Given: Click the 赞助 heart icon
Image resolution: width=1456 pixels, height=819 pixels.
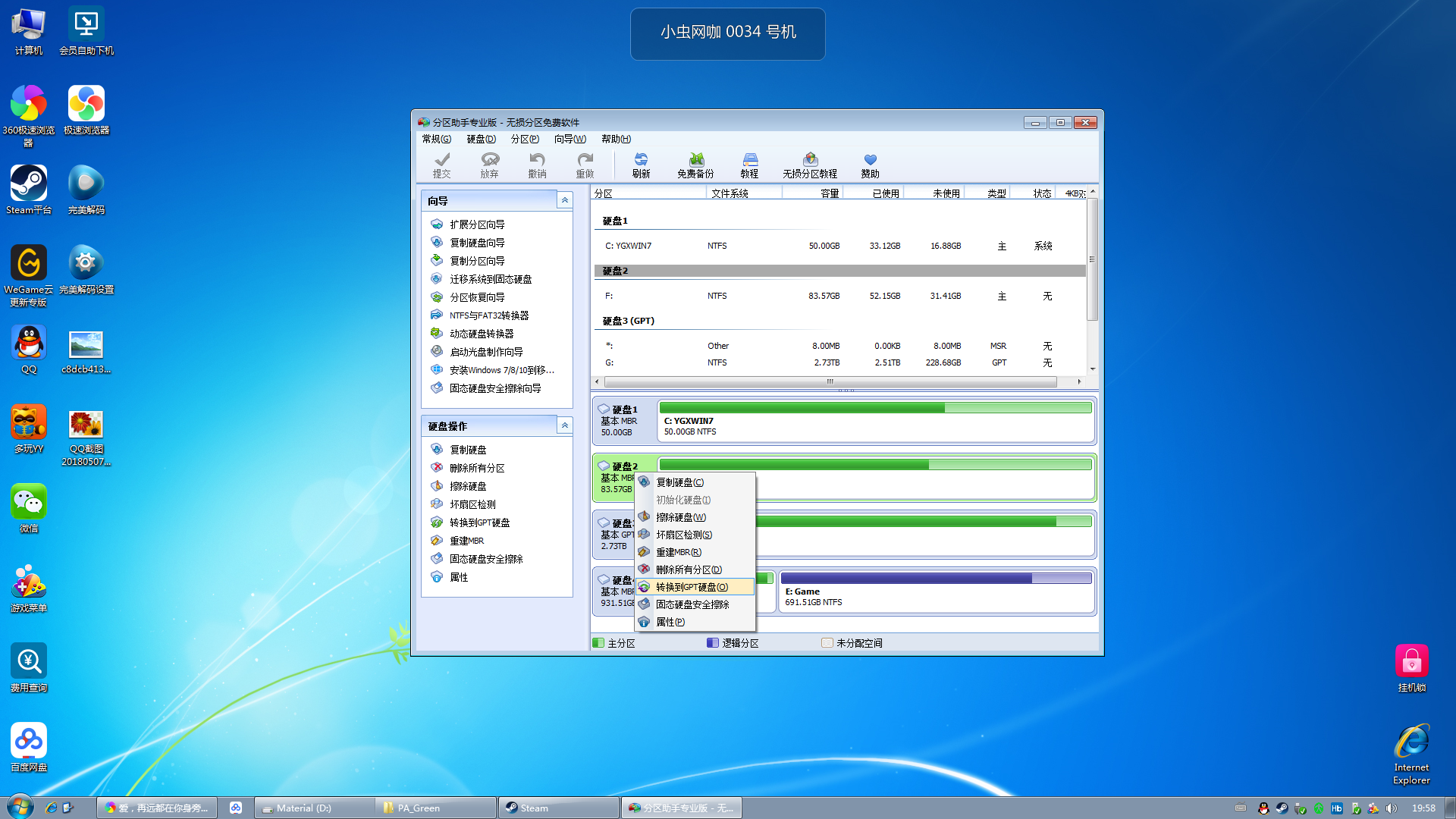Looking at the screenshot, I should tap(871, 165).
